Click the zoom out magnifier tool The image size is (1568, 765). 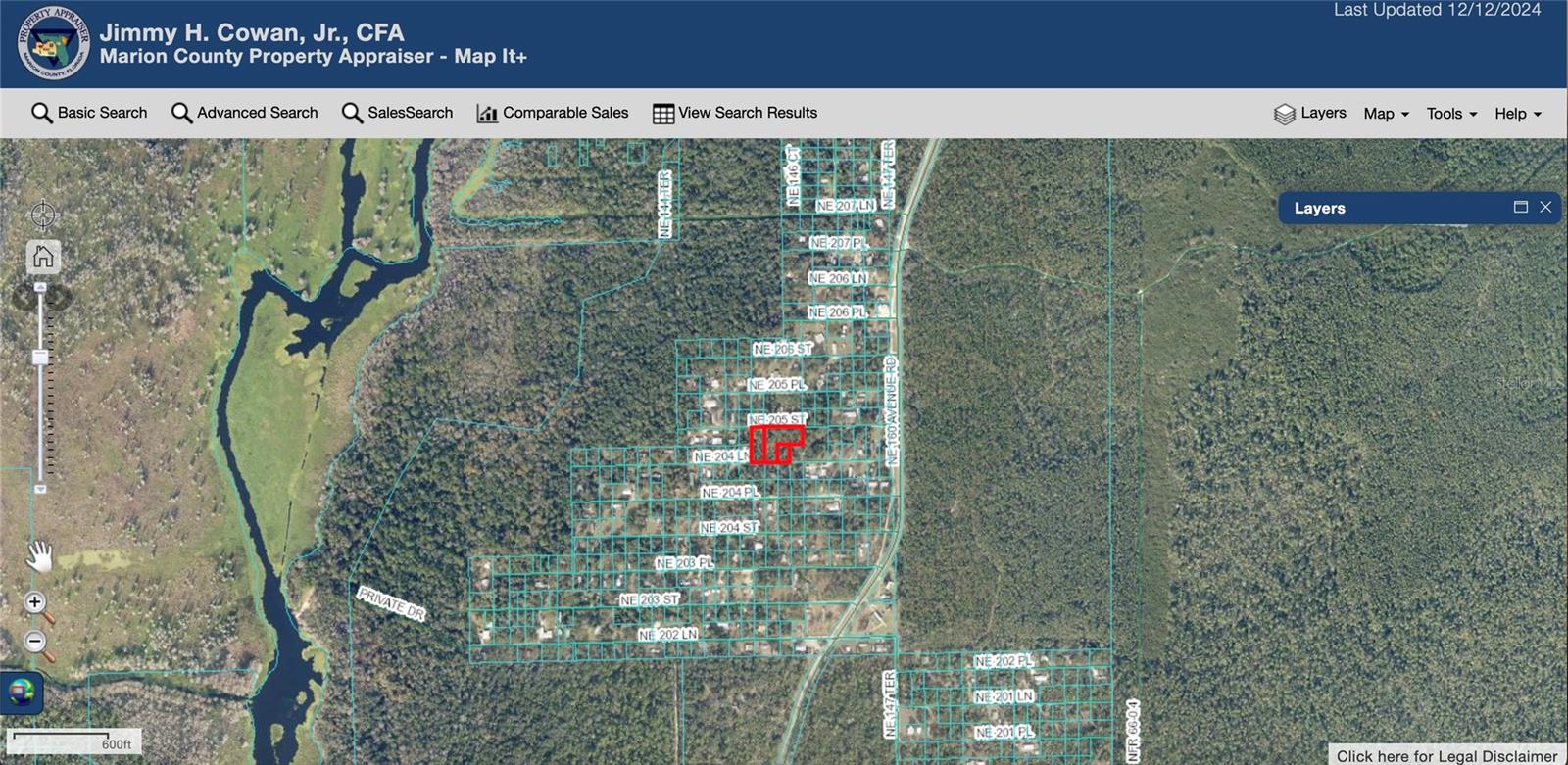click(37, 645)
